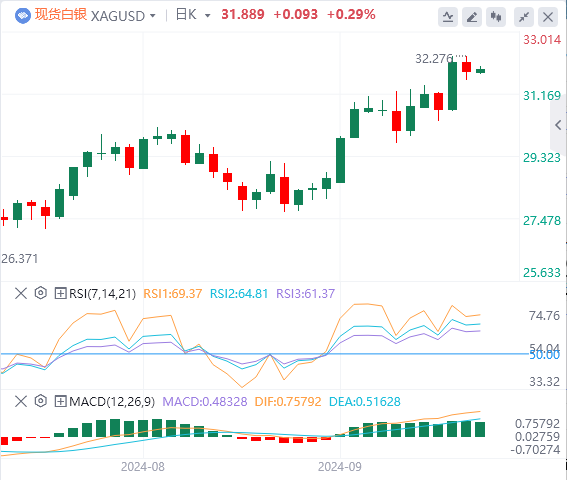This screenshot has width=567, height=480.
Task: Open MACD indicator settings gear
Action: click(41, 401)
